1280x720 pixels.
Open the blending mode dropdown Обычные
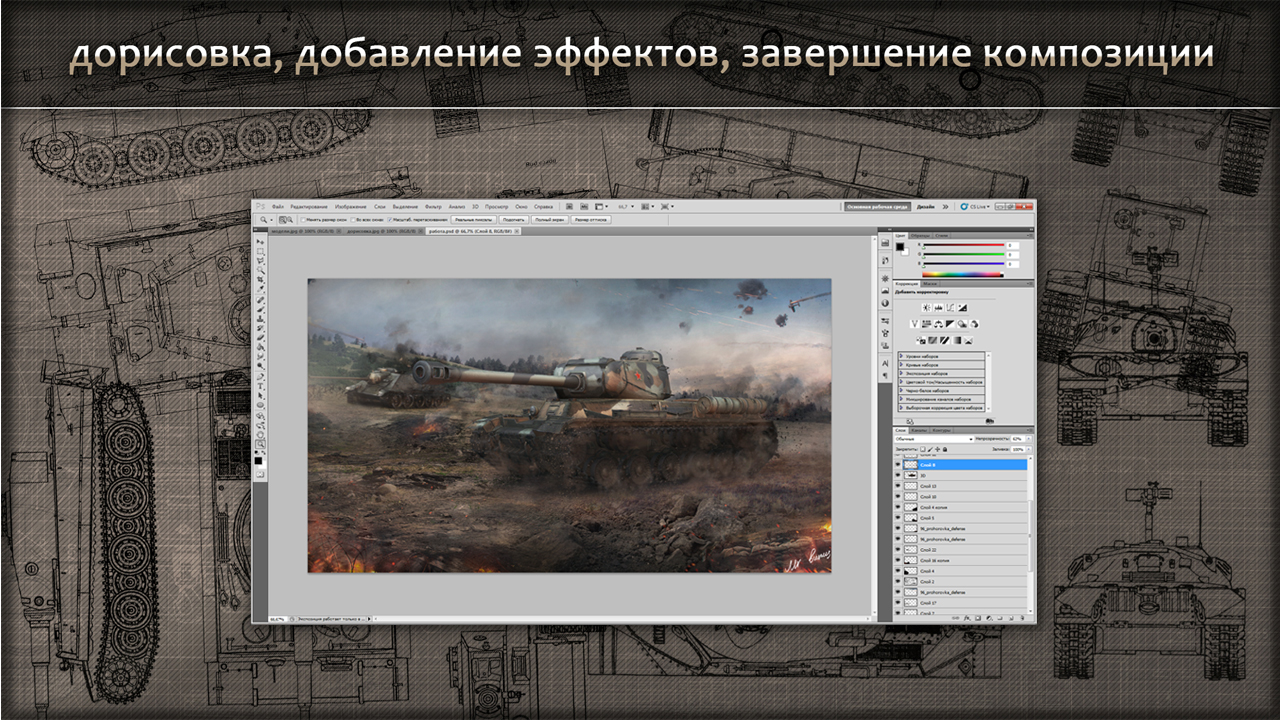pyautogui.click(x=933, y=439)
